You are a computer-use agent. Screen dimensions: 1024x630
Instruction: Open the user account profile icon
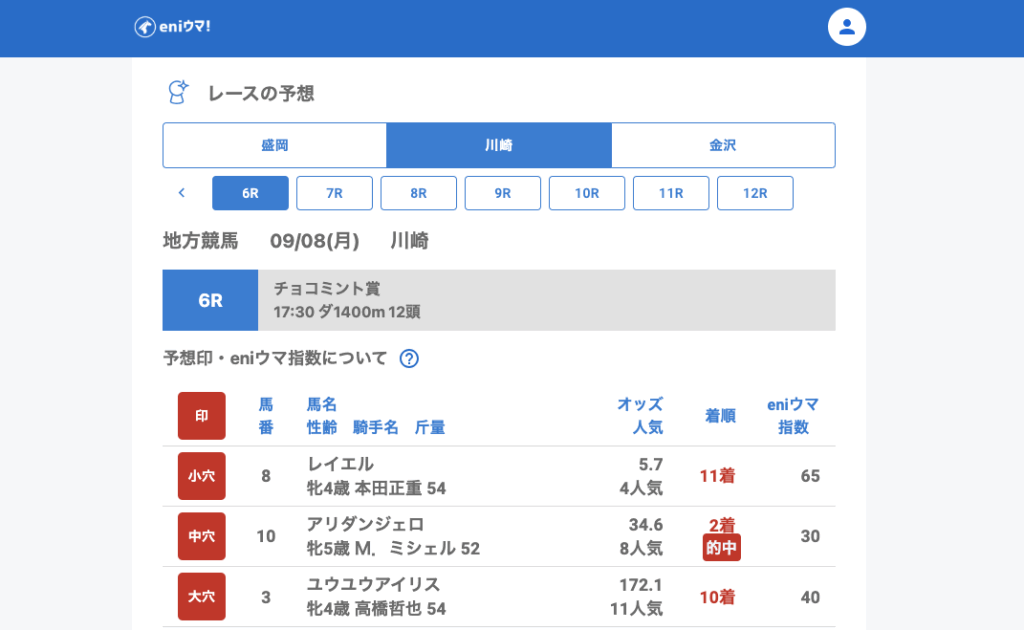(846, 27)
